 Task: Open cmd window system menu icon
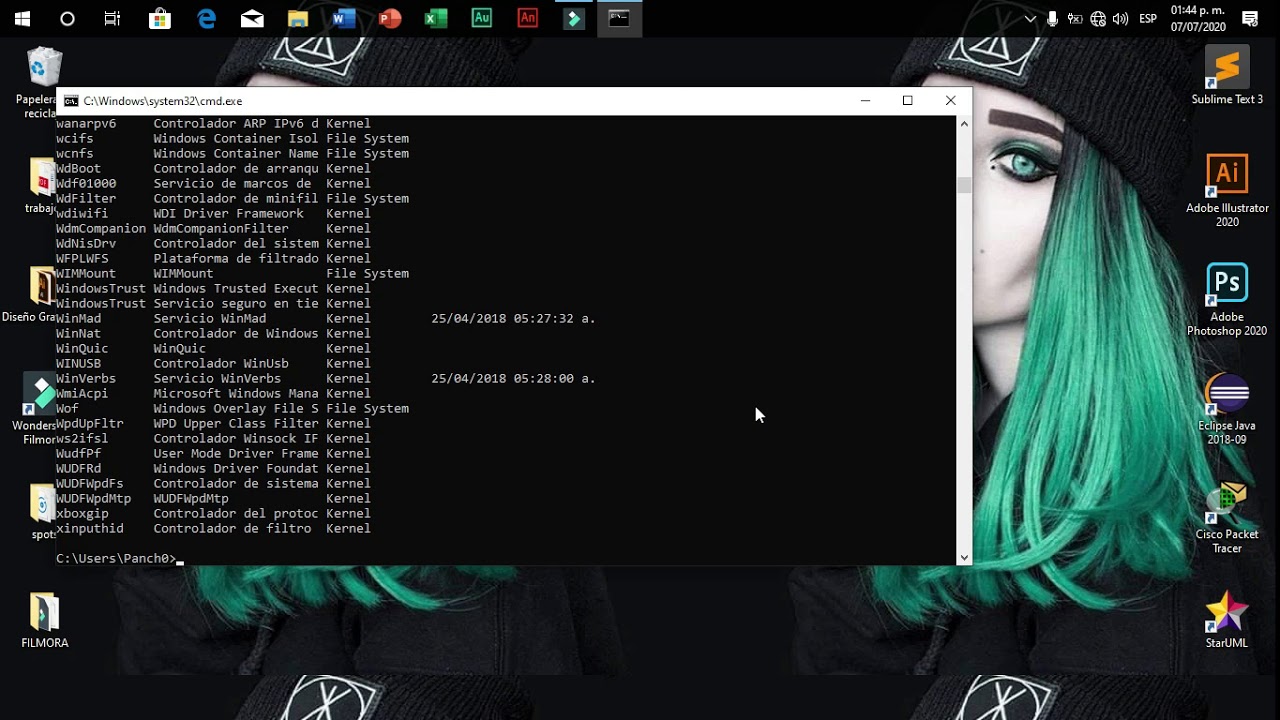tap(71, 101)
